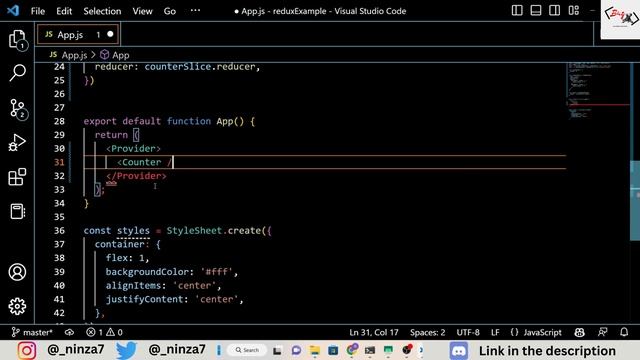
Task: Click the feedback icon in status bar
Action: click(602, 332)
